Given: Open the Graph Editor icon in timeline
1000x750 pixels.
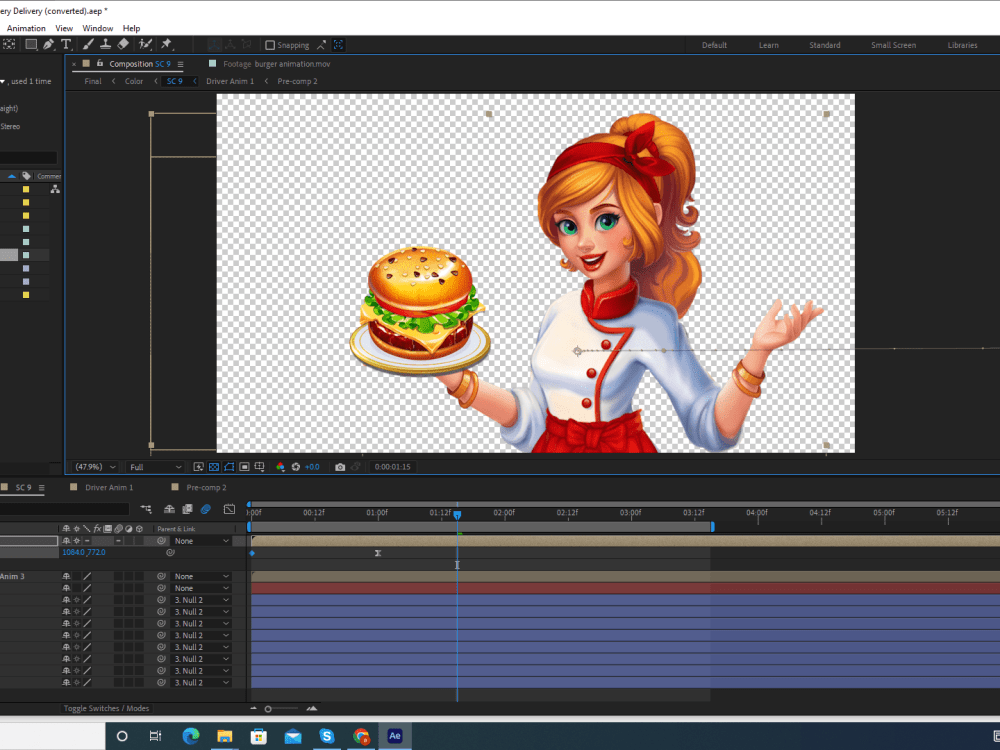Looking at the screenshot, I should point(229,509).
